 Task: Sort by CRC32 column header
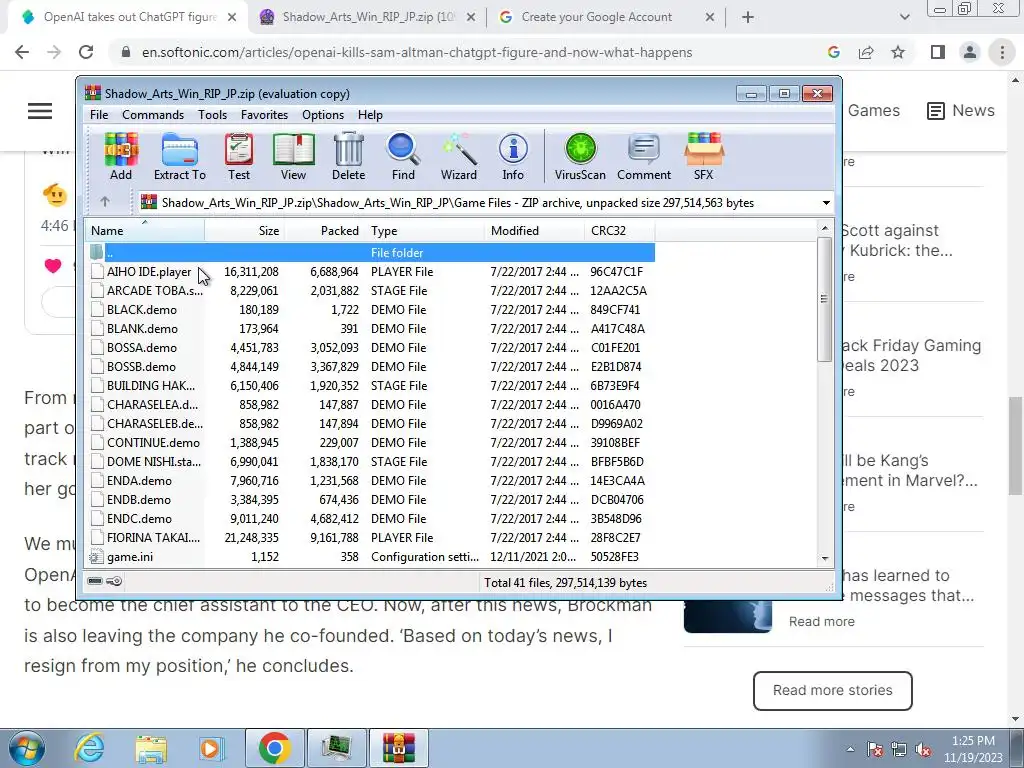[620, 231]
